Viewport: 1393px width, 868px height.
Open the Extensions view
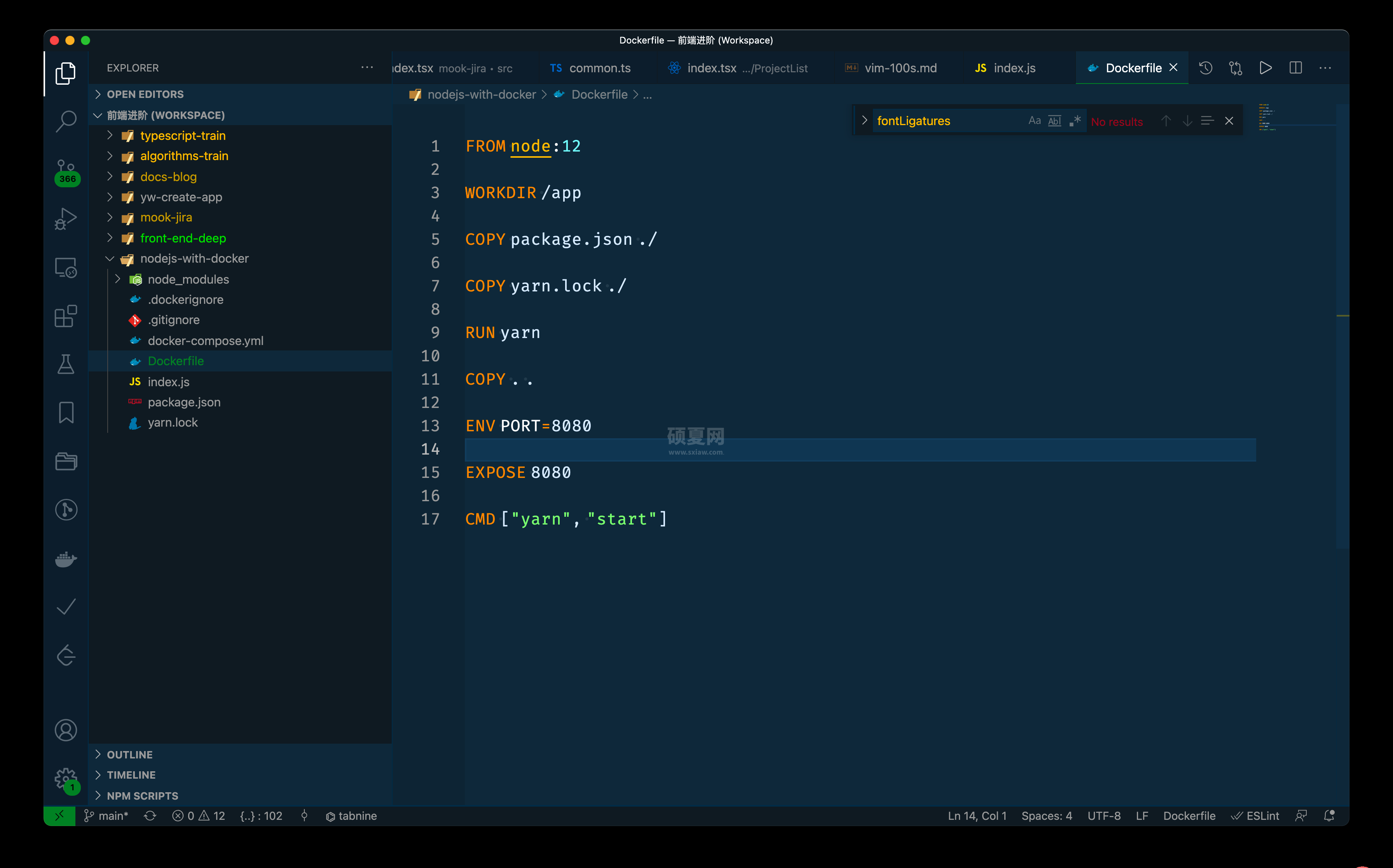pos(65,316)
